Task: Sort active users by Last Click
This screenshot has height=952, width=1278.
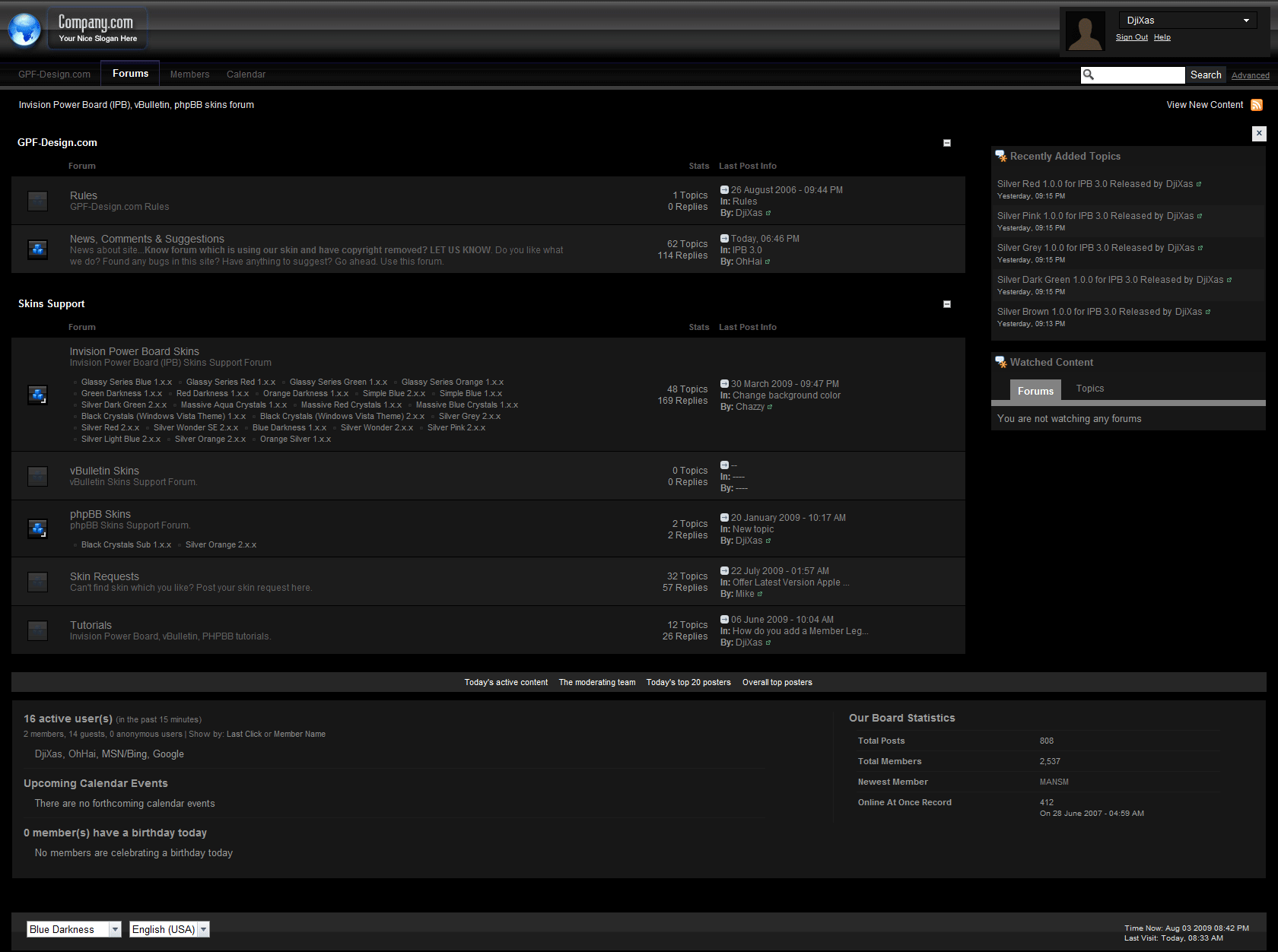Action: pyautogui.click(x=244, y=734)
